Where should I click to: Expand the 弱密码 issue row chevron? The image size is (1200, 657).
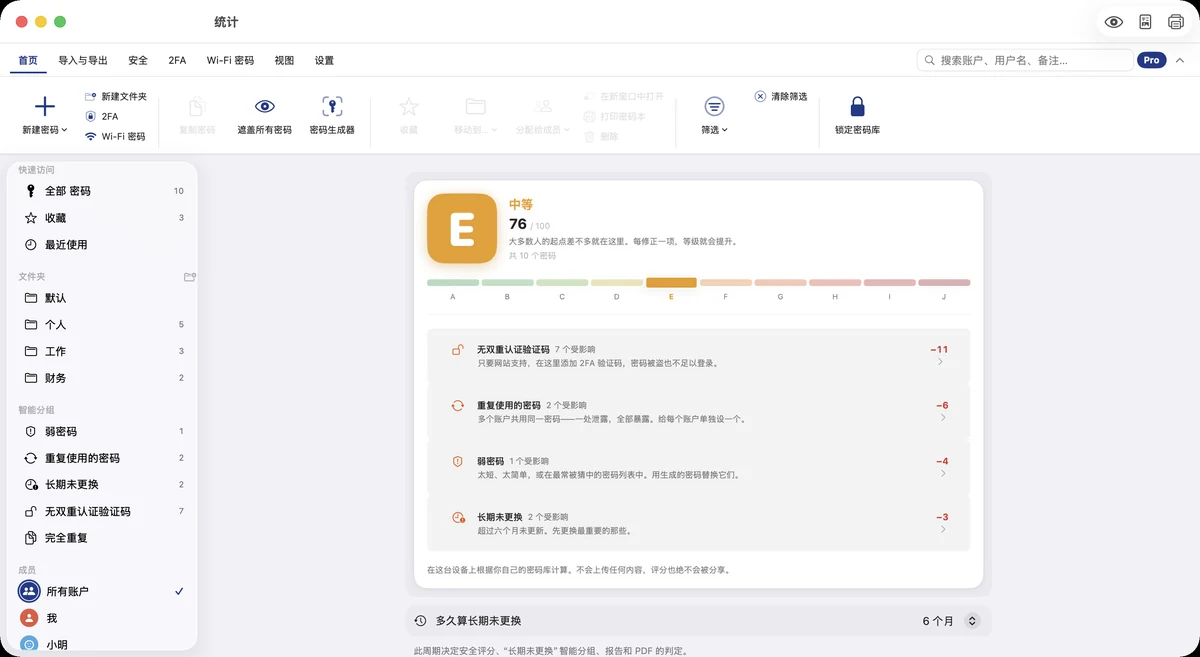click(942, 474)
